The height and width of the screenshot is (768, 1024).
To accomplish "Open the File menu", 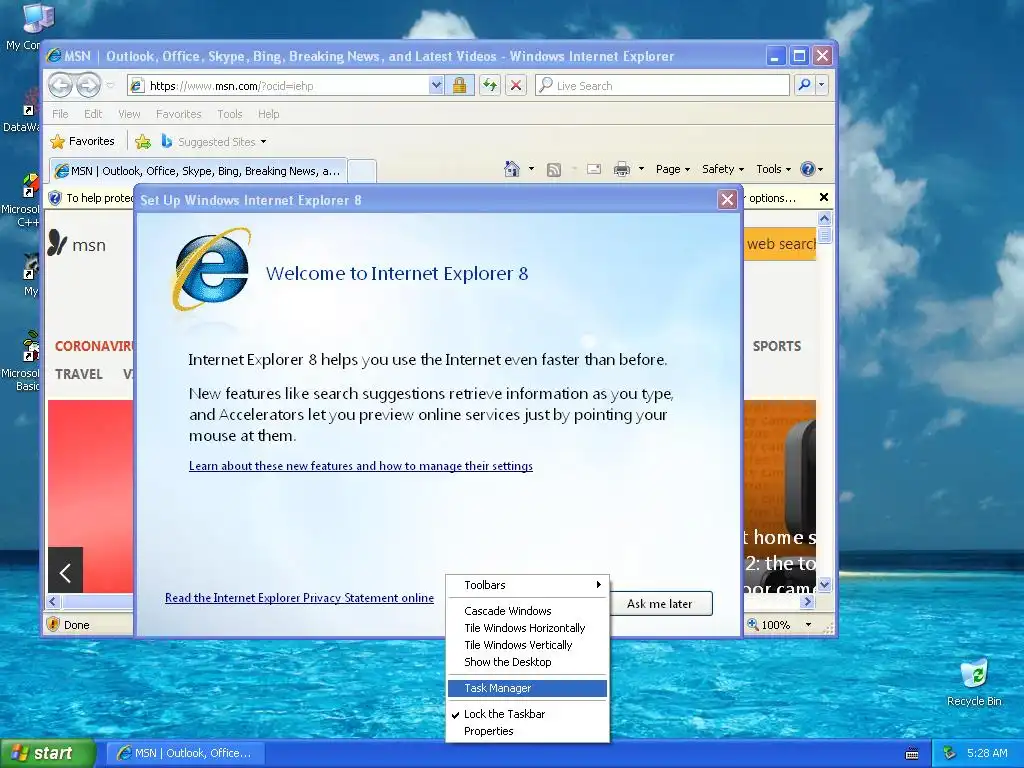I will pyautogui.click(x=60, y=114).
